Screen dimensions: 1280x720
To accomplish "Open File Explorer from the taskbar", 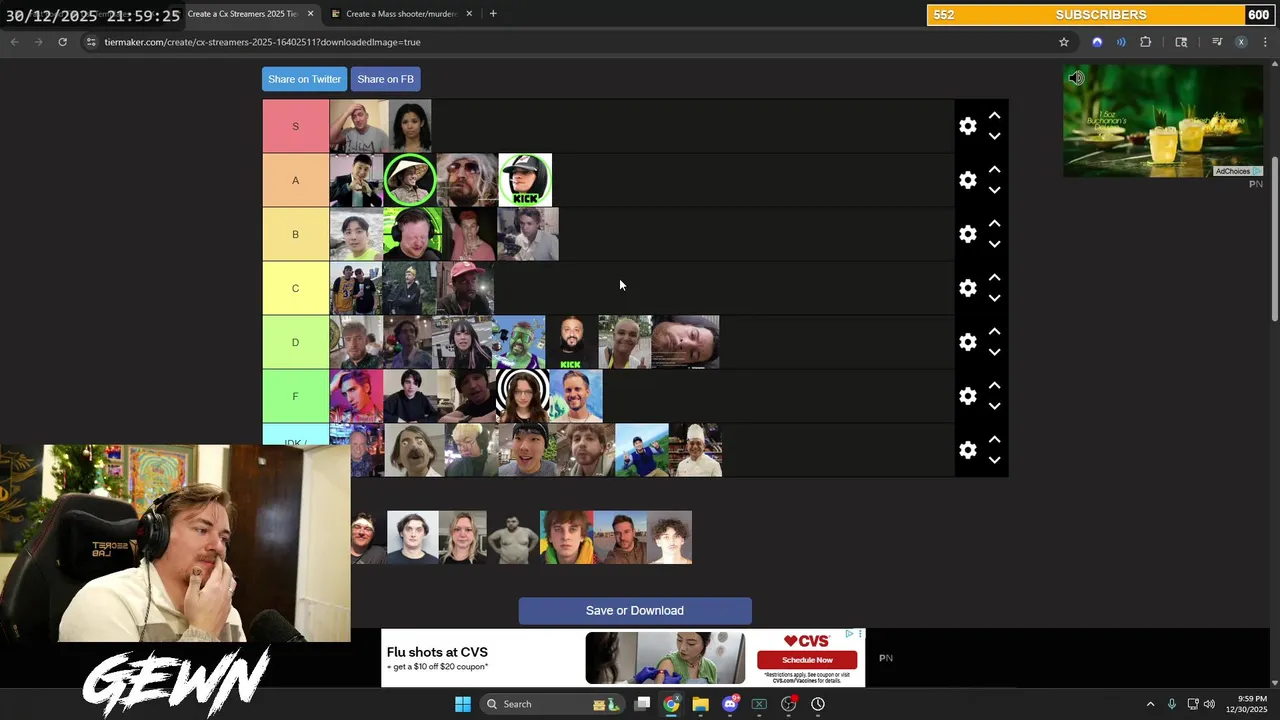I will (x=700, y=704).
